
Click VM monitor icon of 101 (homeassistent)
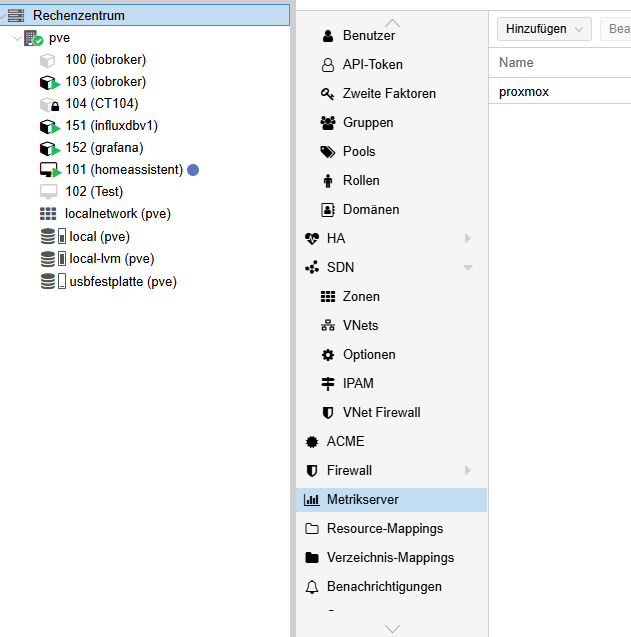click(50, 170)
